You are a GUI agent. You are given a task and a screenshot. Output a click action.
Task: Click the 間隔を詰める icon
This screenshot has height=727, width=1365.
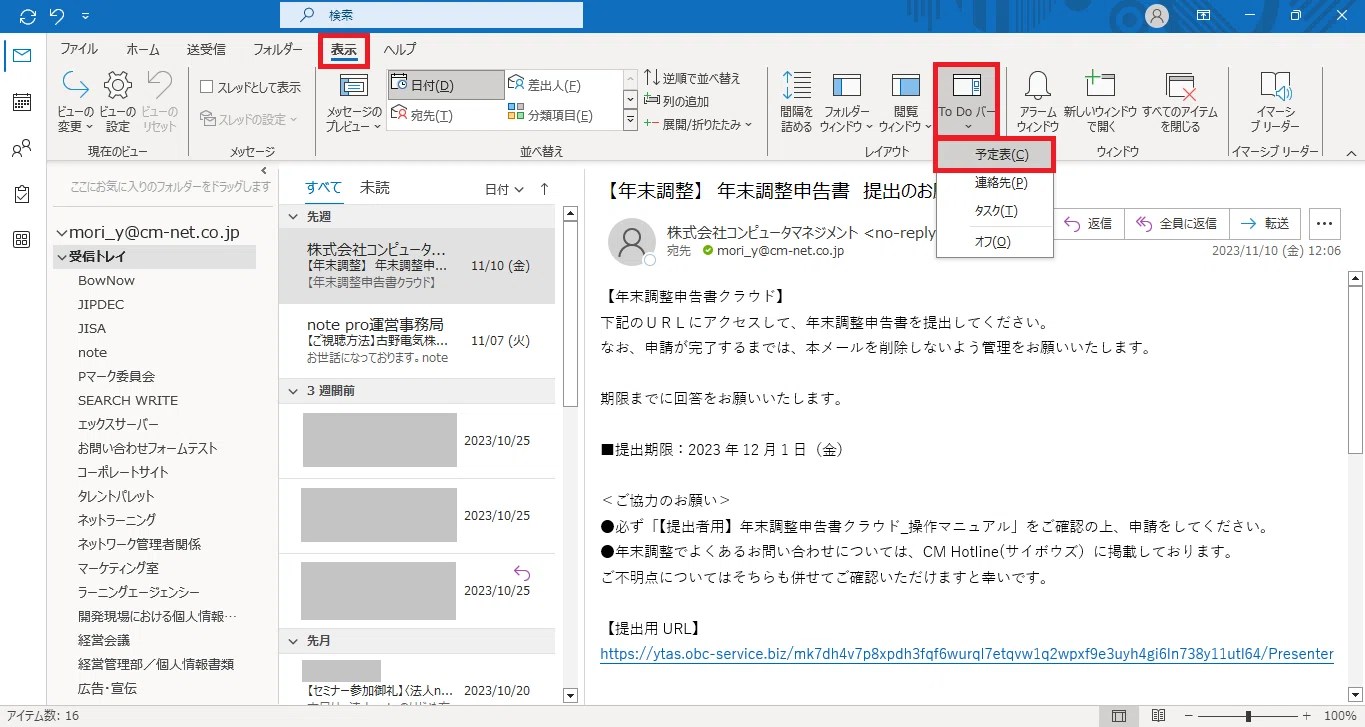point(796,86)
